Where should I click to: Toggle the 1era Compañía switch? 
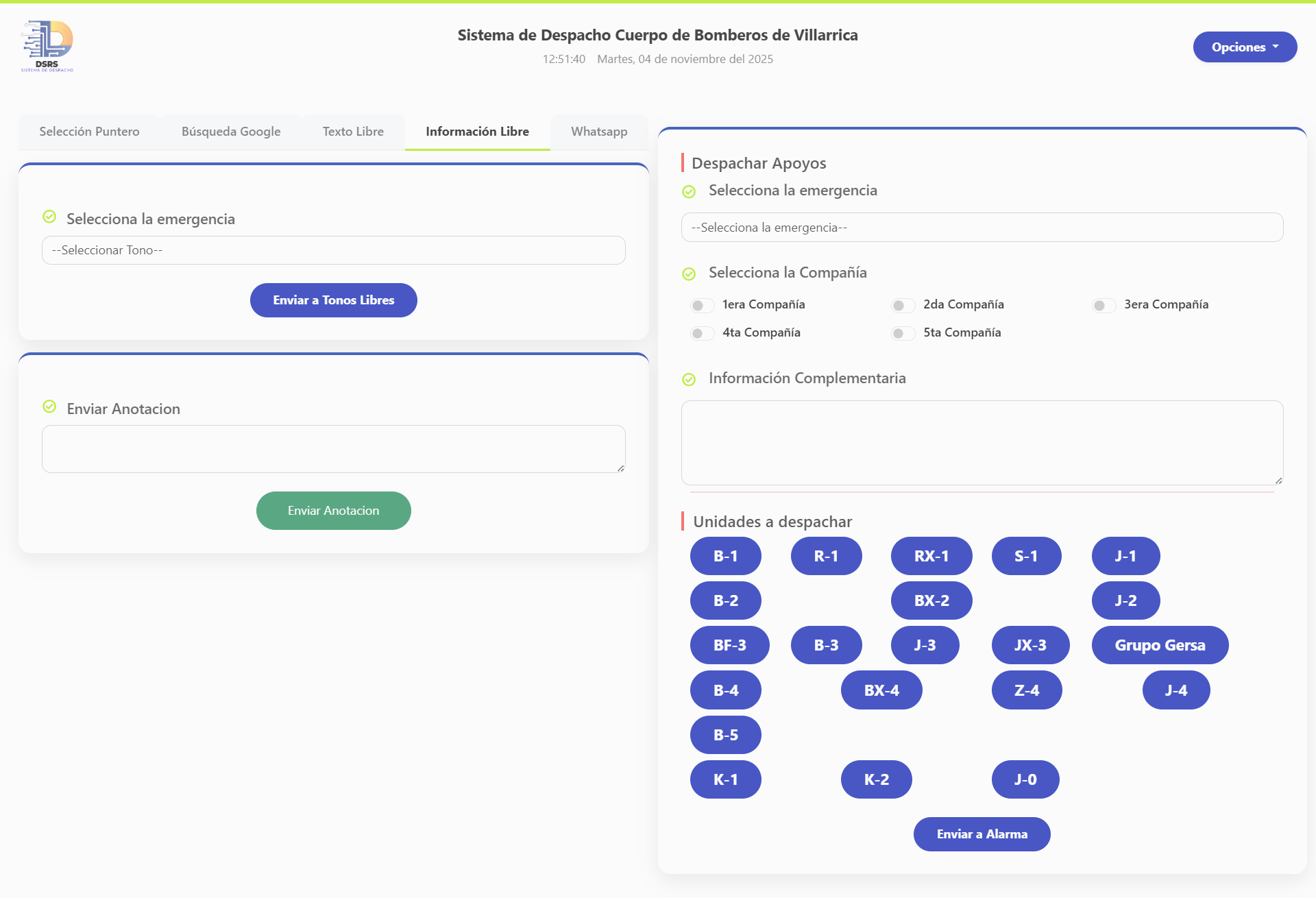coord(702,305)
